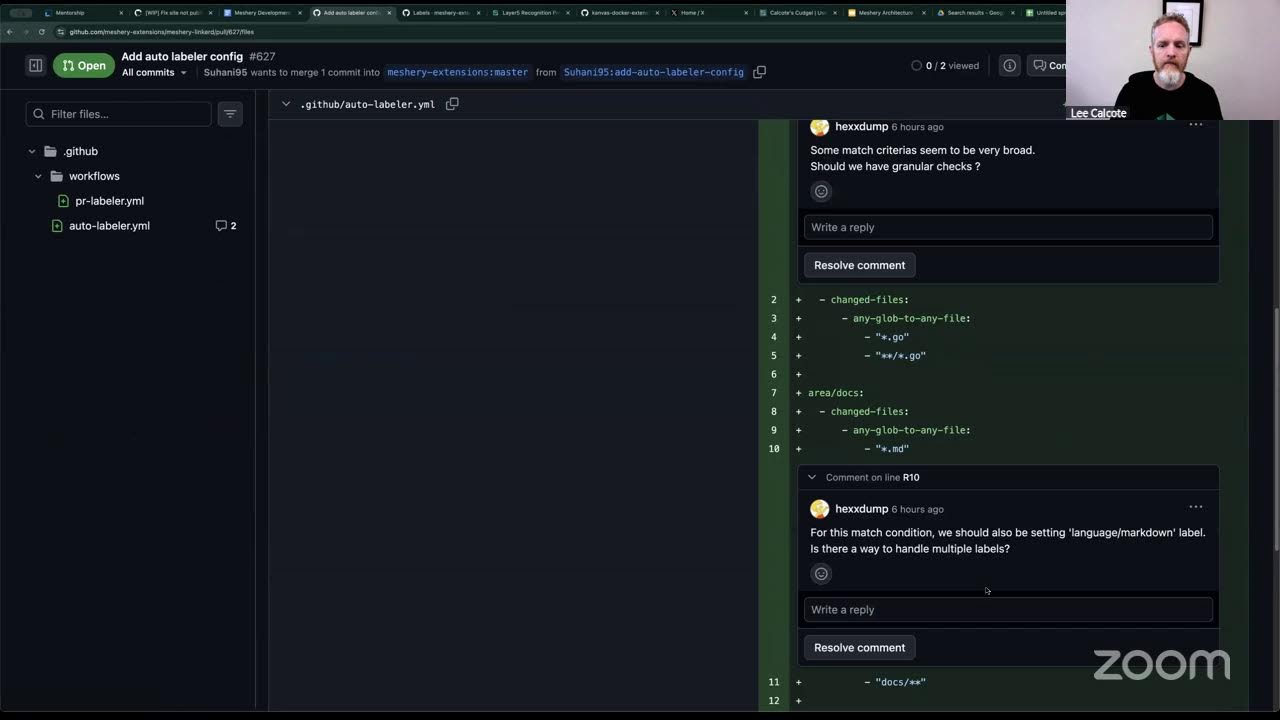
Task: Copy the branch name add-auto-labeler-config
Action: (x=759, y=72)
